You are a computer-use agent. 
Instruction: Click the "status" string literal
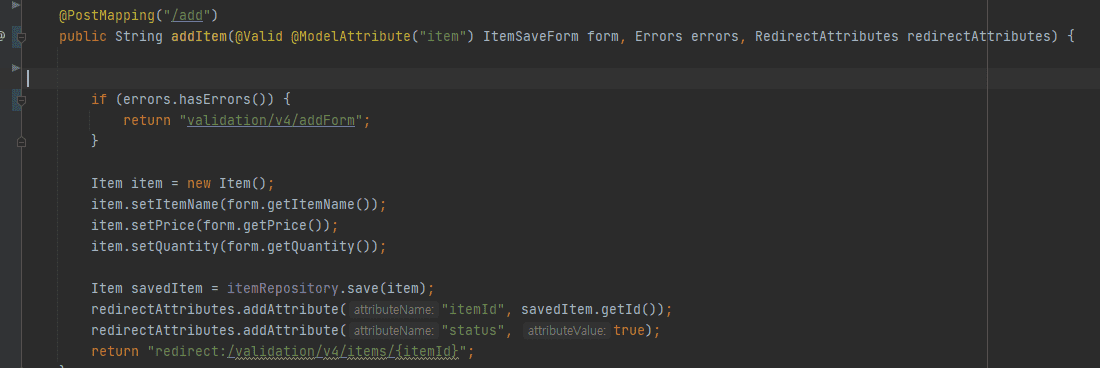(474, 330)
